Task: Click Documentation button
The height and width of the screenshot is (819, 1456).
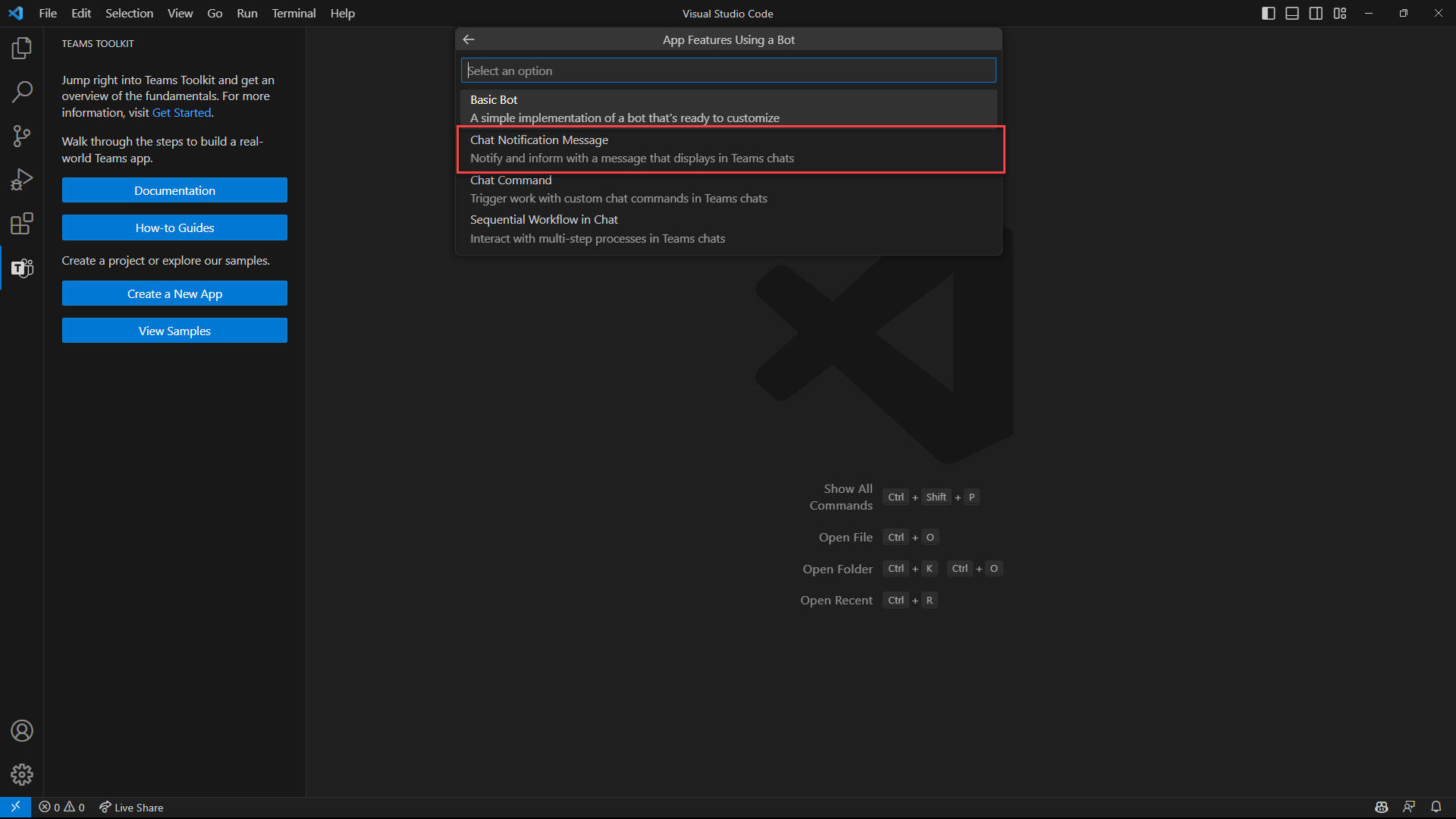Action: point(174,190)
